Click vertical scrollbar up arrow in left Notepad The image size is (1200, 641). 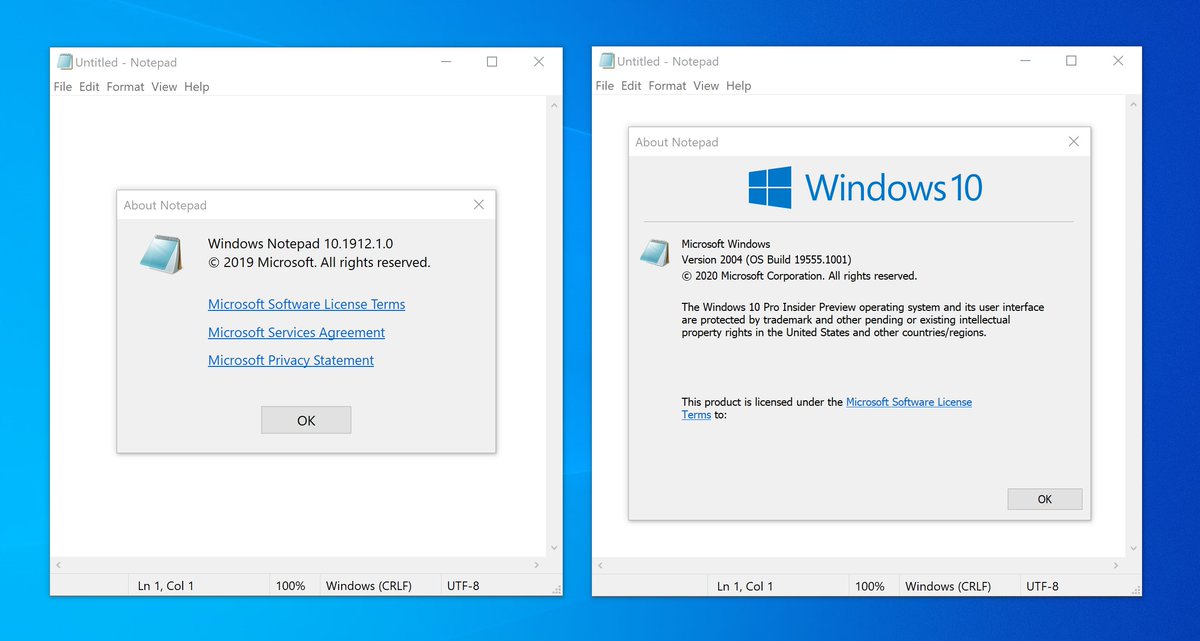(554, 104)
